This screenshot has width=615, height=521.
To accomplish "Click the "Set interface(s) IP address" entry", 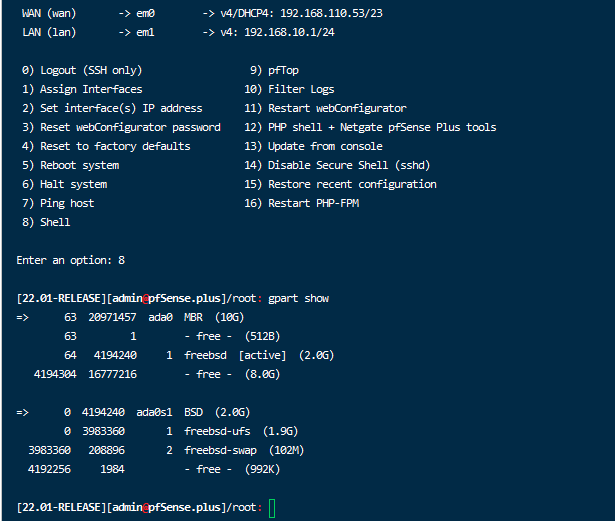I will (x=111, y=108).
